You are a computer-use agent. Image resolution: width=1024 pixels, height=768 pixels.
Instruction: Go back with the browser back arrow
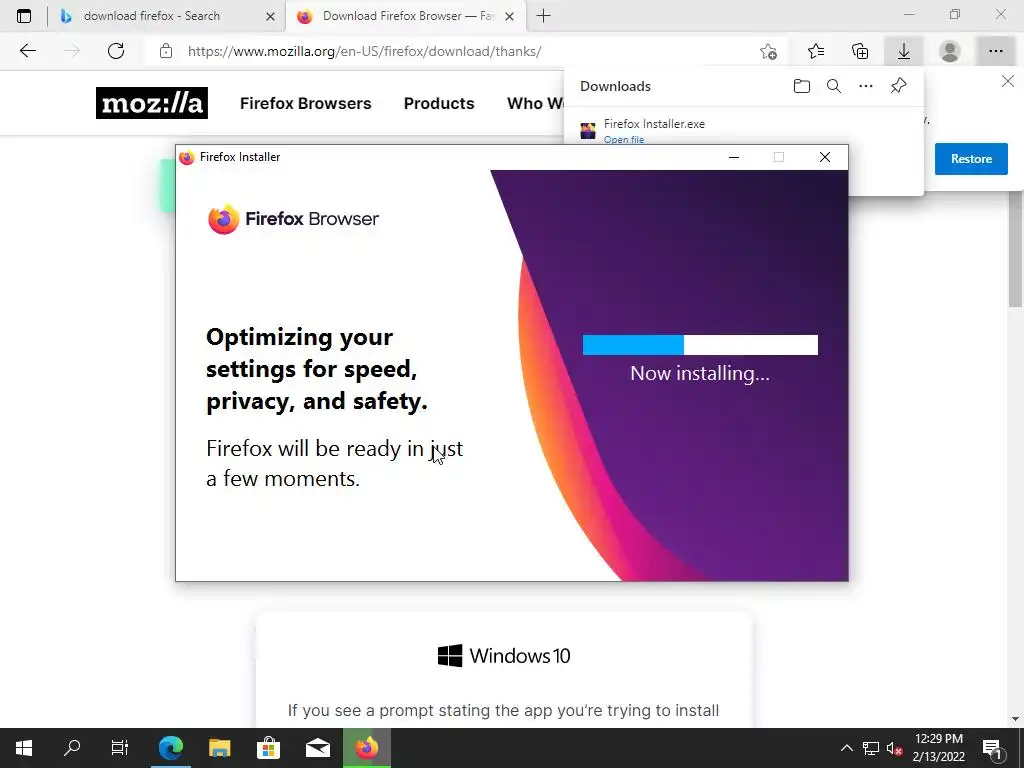27,51
